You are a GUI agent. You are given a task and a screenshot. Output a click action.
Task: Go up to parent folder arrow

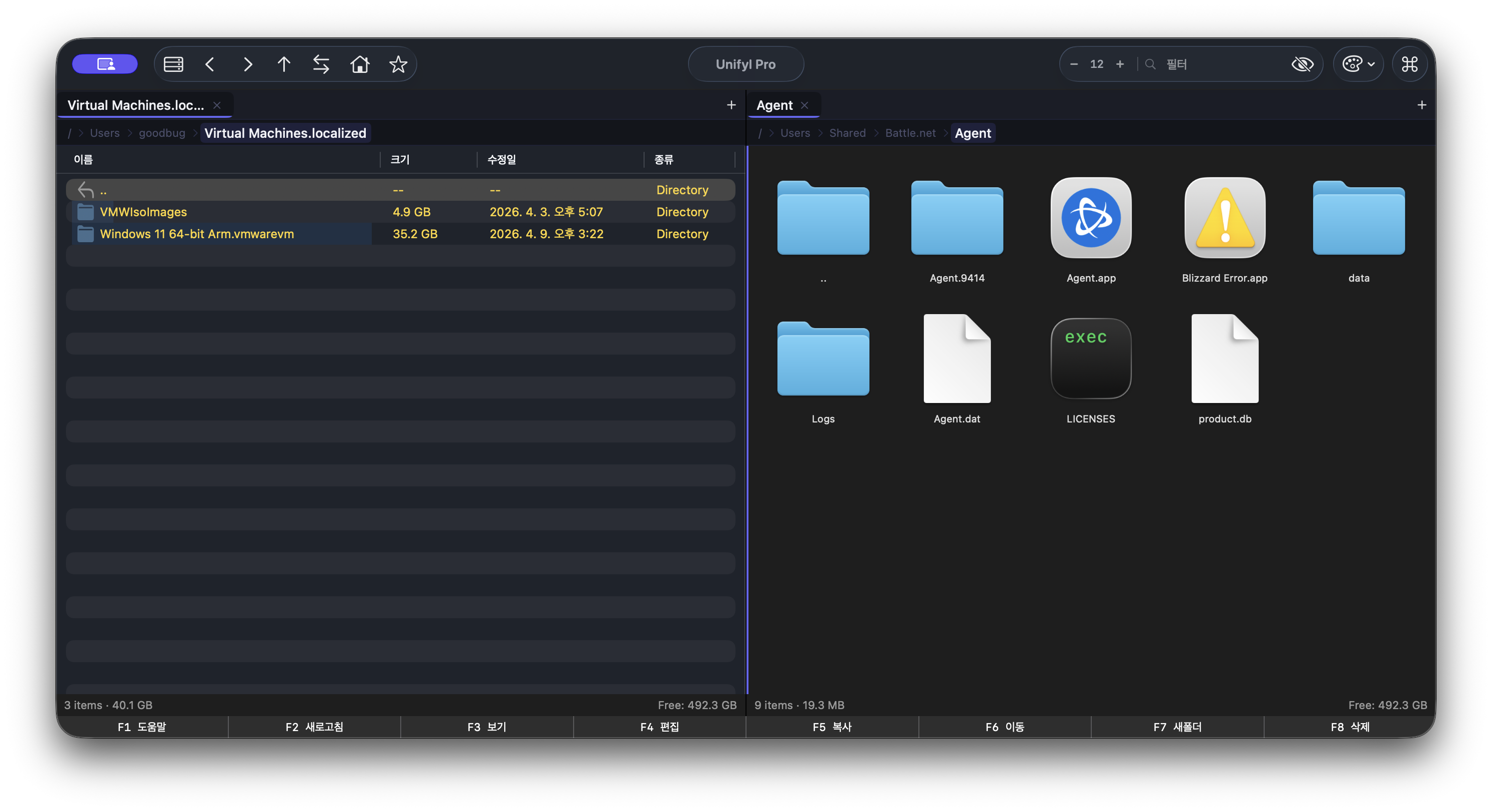point(283,64)
